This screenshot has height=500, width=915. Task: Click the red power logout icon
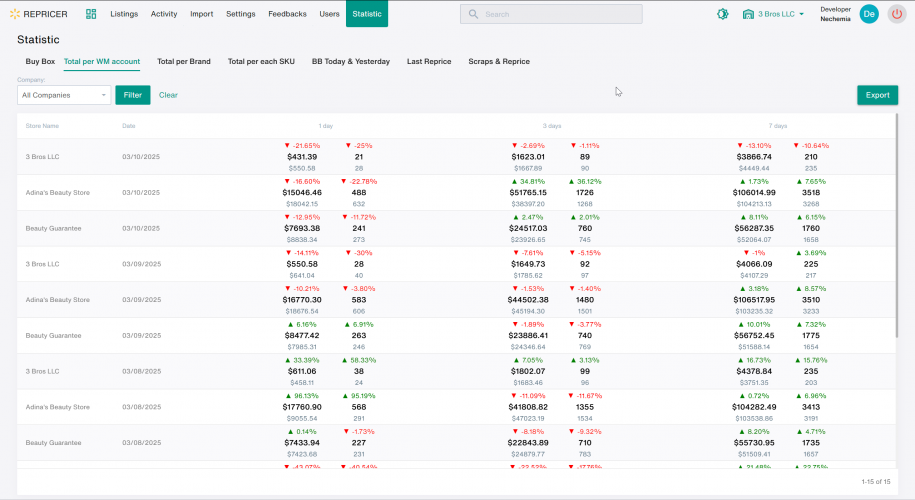point(897,14)
